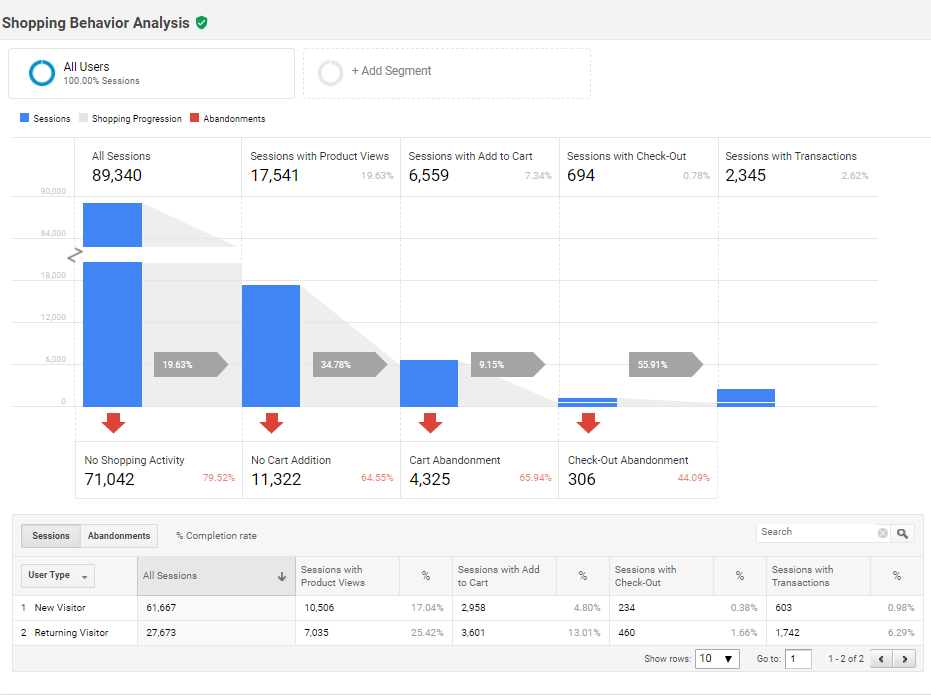Open the Show rows dropdown
Image resolution: width=931 pixels, height=695 pixels.
point(718,659)
